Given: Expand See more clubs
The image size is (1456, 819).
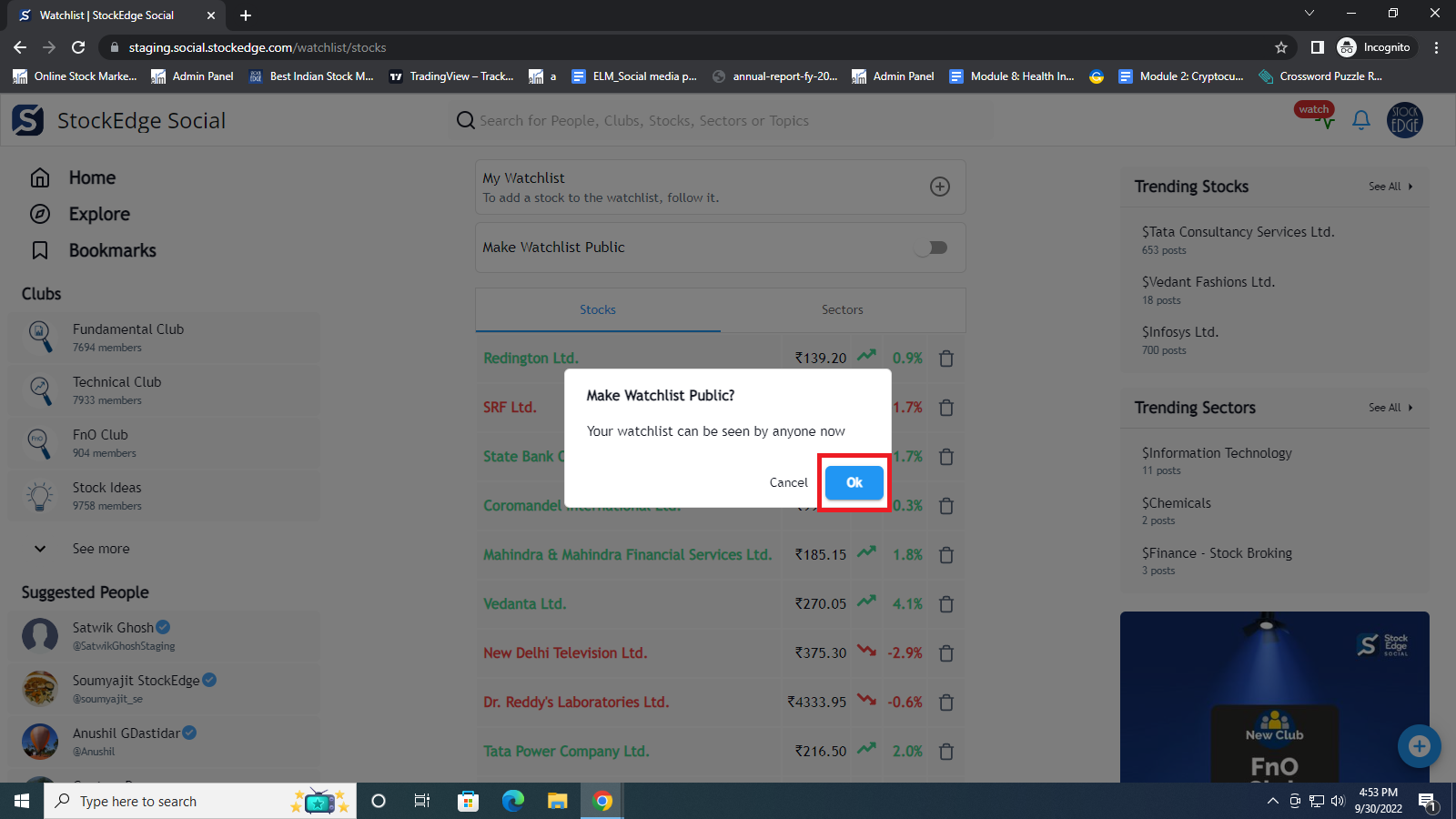Looking at the screenshot, I should 100,549.
